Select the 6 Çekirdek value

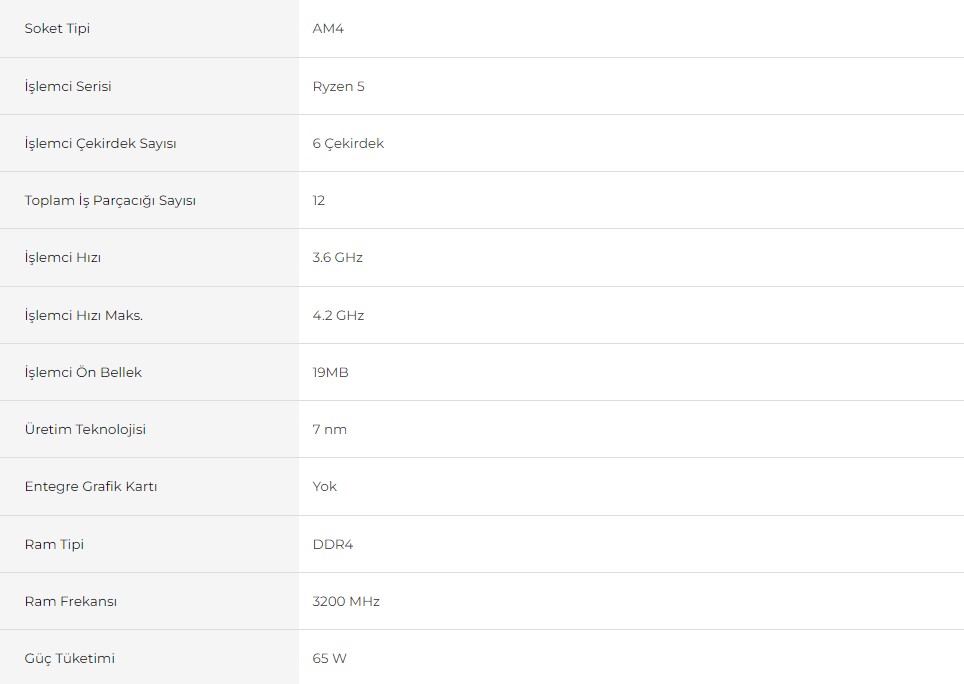click(x=348, y=143)
